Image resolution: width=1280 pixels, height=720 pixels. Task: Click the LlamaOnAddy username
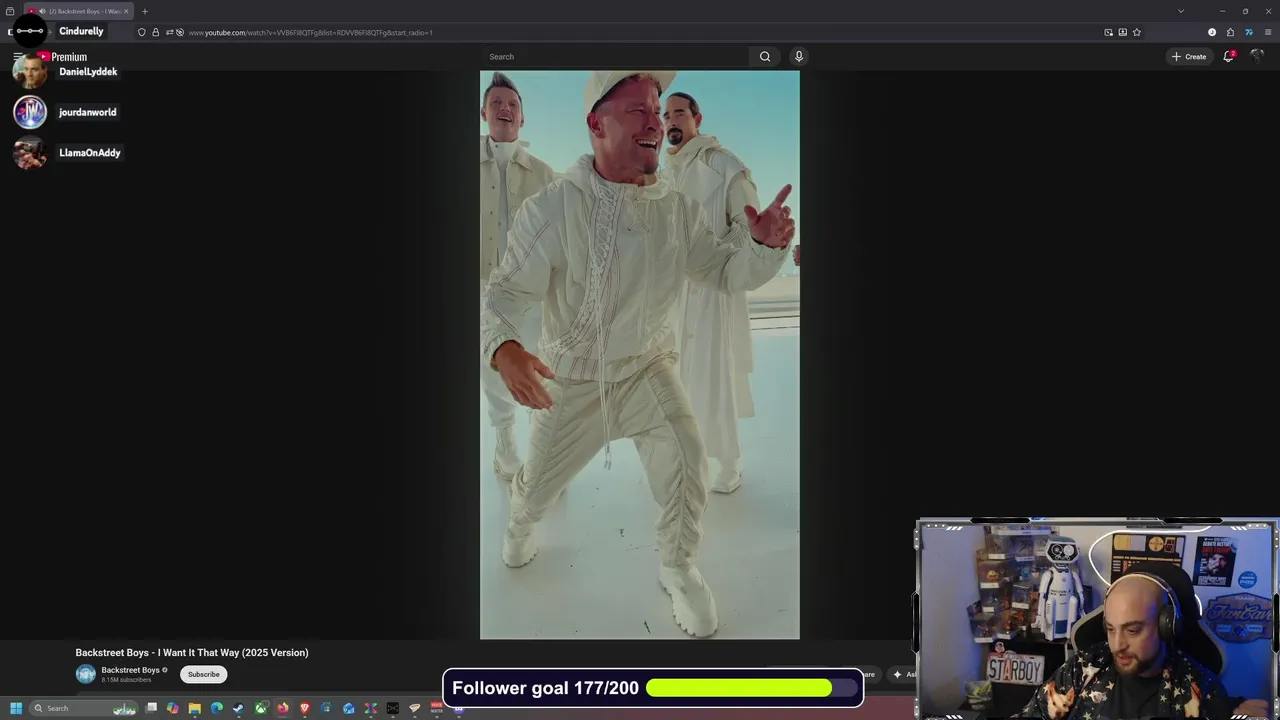90,153
